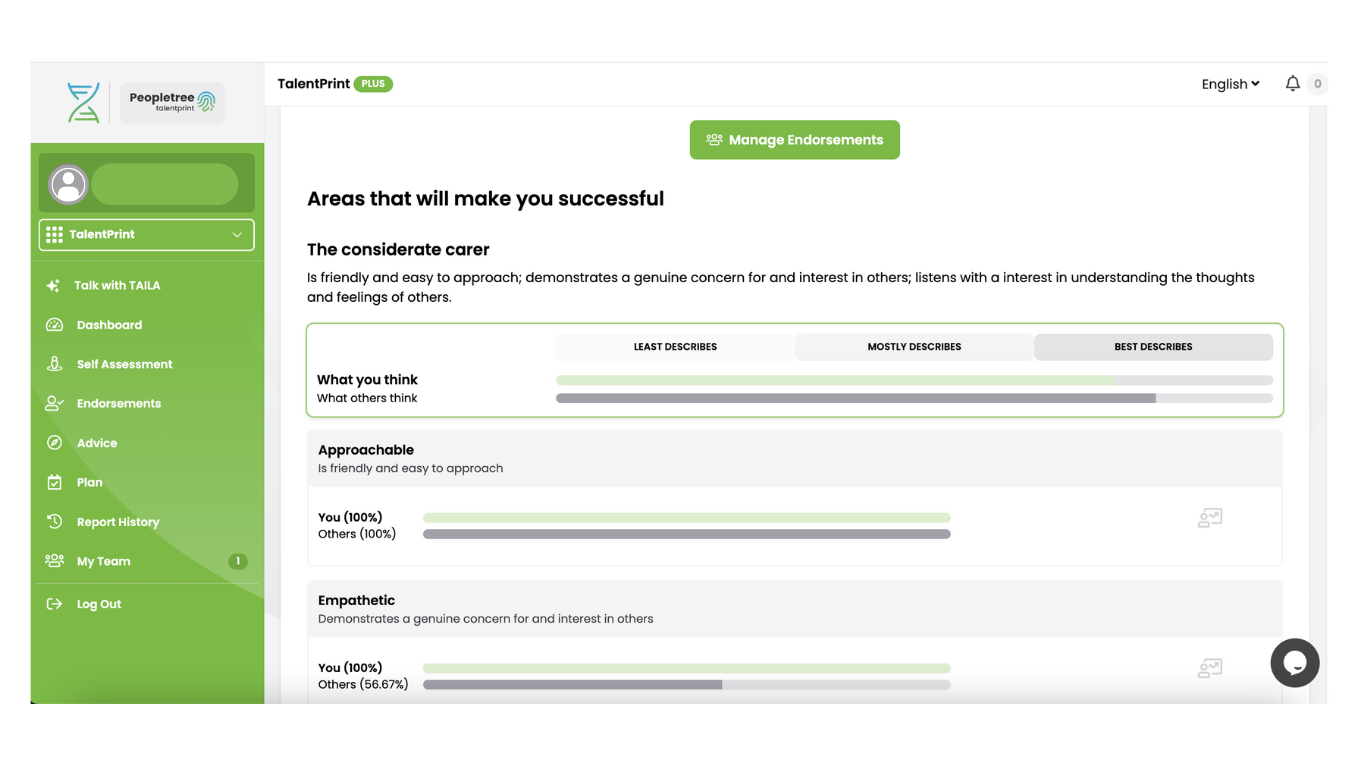Image resolution: width=1366 pixels, height=768 pixels.
Task: Click the Dashboard gauge icon
Action: [x=54, y=324]
